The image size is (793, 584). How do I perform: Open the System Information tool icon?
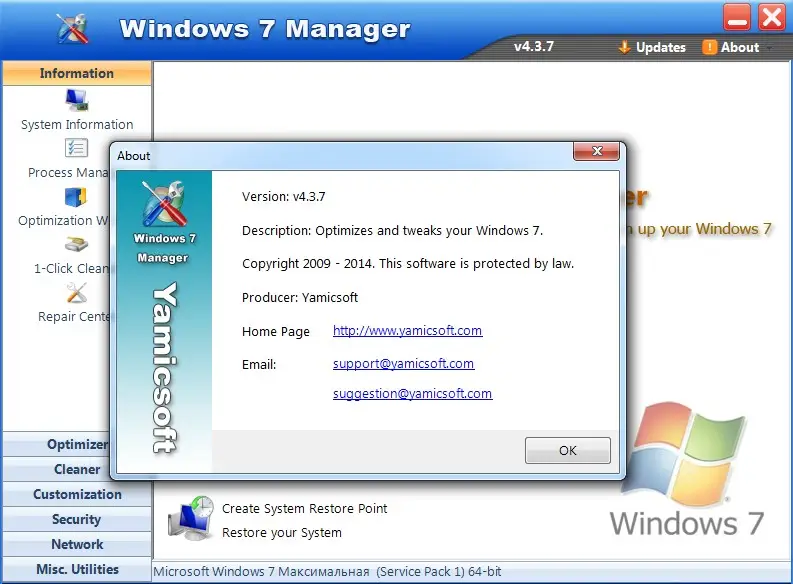tap(77, 100)
